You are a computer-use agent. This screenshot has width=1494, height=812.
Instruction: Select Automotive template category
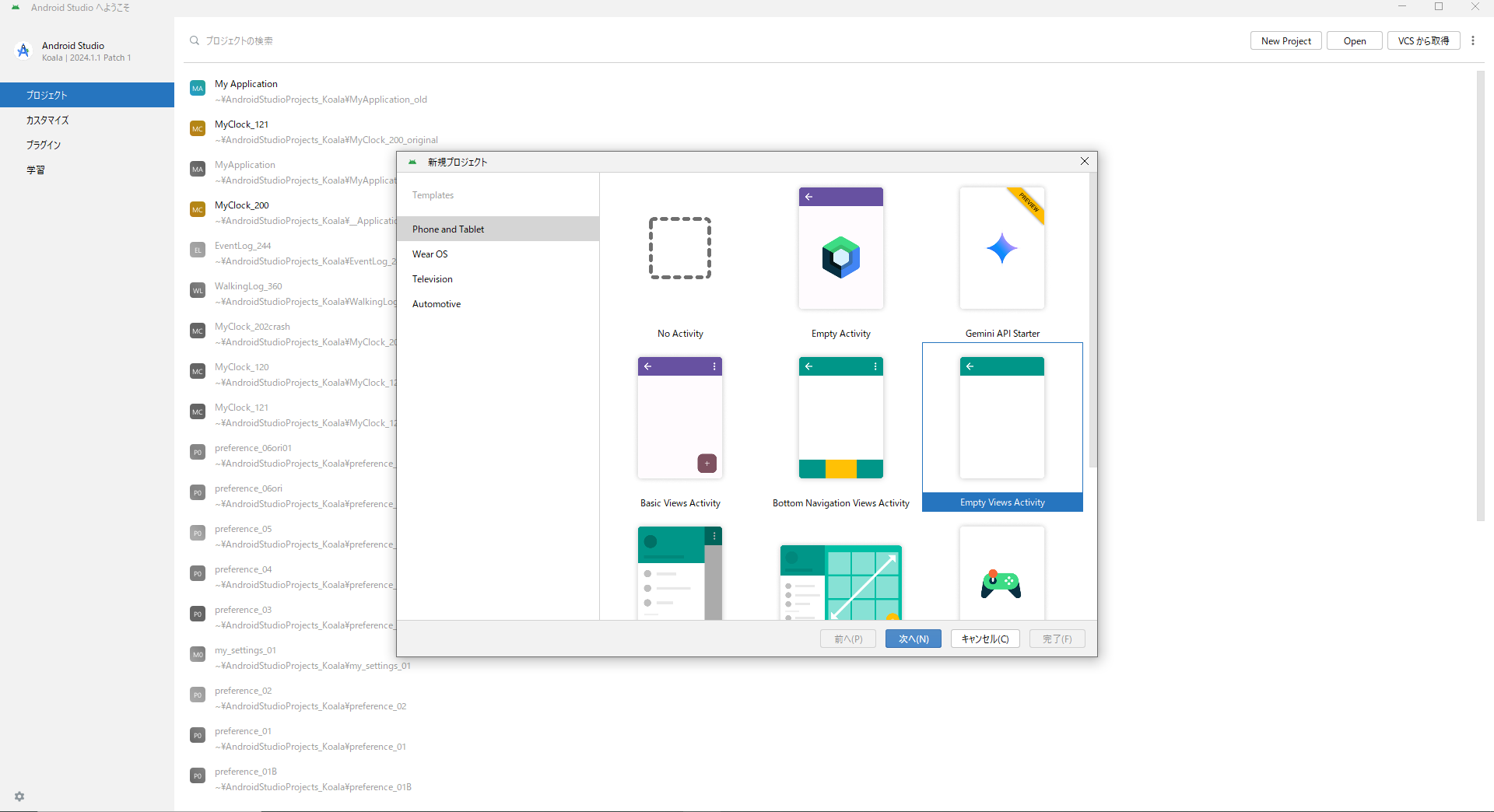pos(437,304)
